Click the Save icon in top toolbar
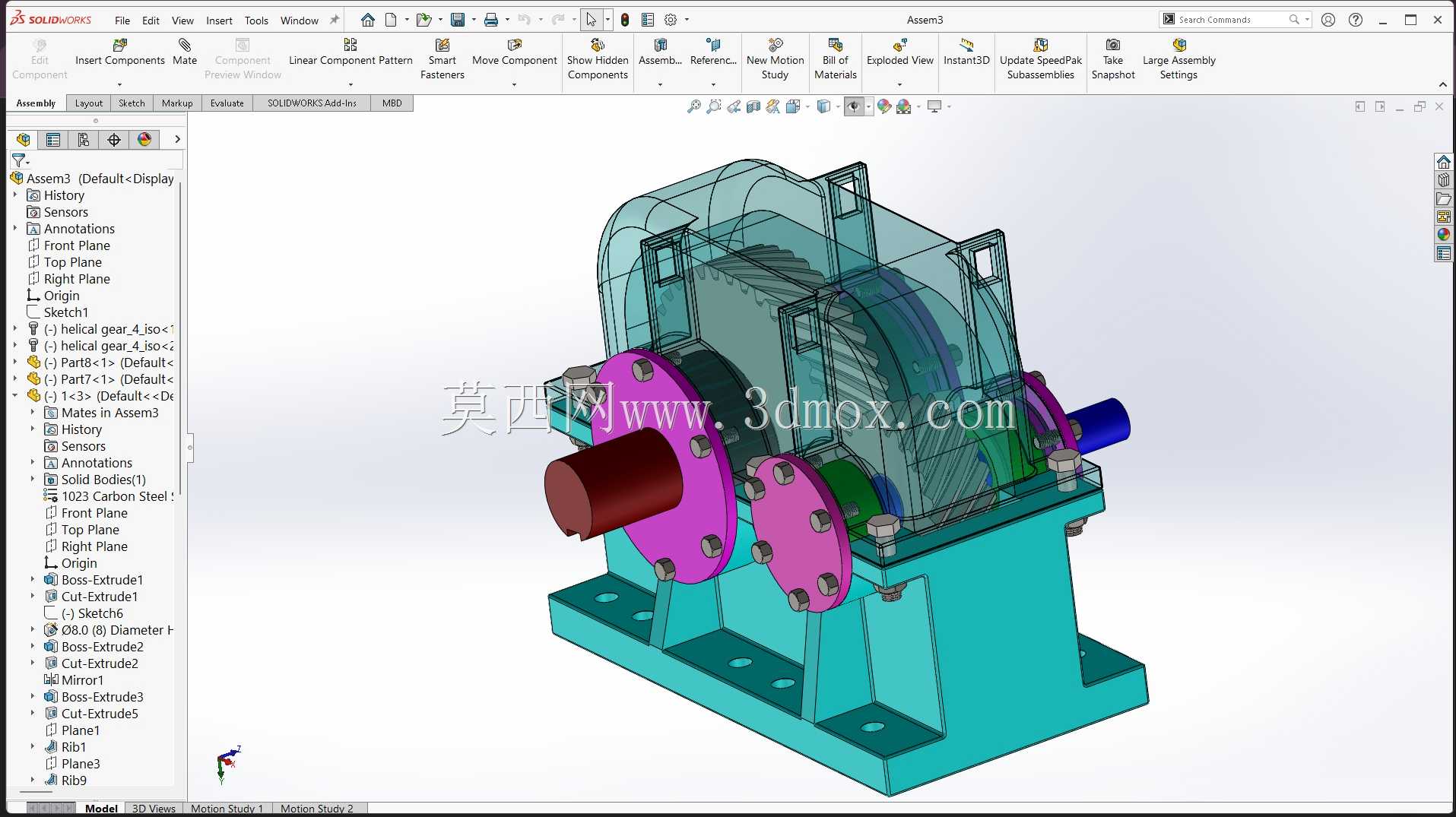Screen dimensions: 1456x817 click(x=458, y=20)
